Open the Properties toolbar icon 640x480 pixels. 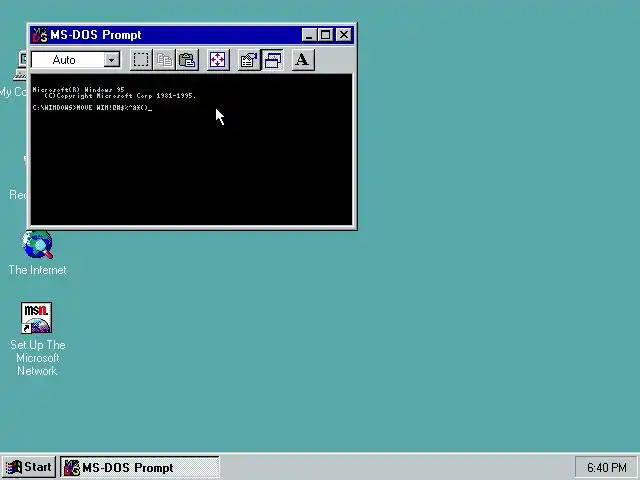click(x=249, y=60)
